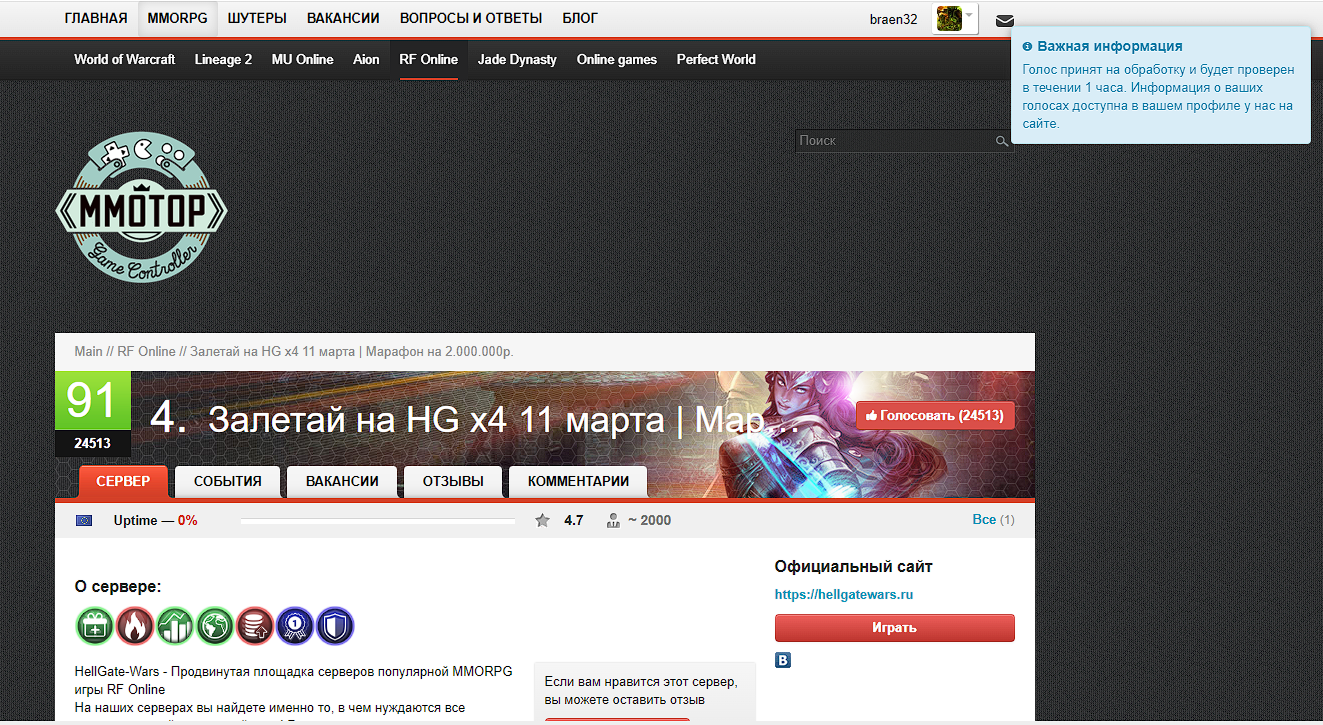The height and width of the screenshot is (725, 1323).
Task: Click the star rating icon
Action: [542, 520]
